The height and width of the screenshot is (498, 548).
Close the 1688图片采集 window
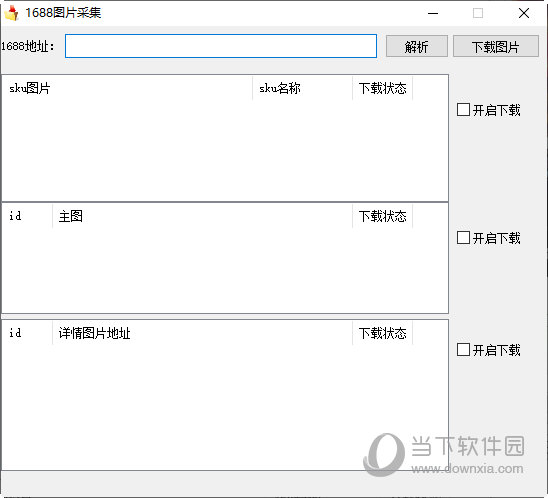pyautogui.click(x=524, y=13)
